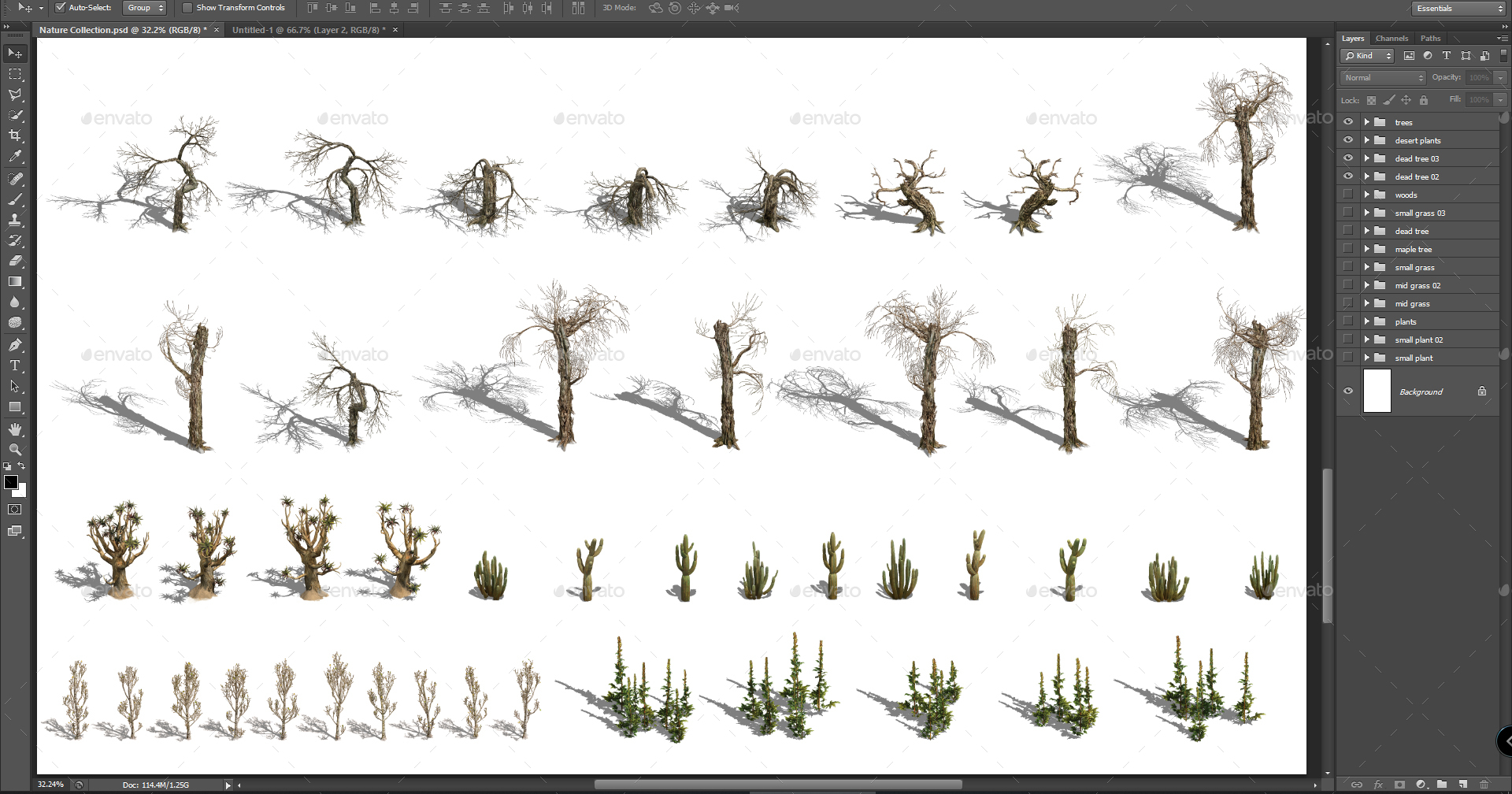Activate the Zoom tool

(x=15, y=450)
